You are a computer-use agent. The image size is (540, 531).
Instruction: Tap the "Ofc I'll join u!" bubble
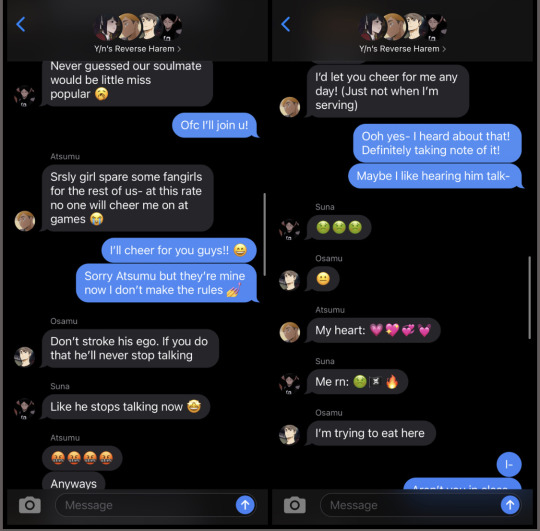(x=215, y=125)
